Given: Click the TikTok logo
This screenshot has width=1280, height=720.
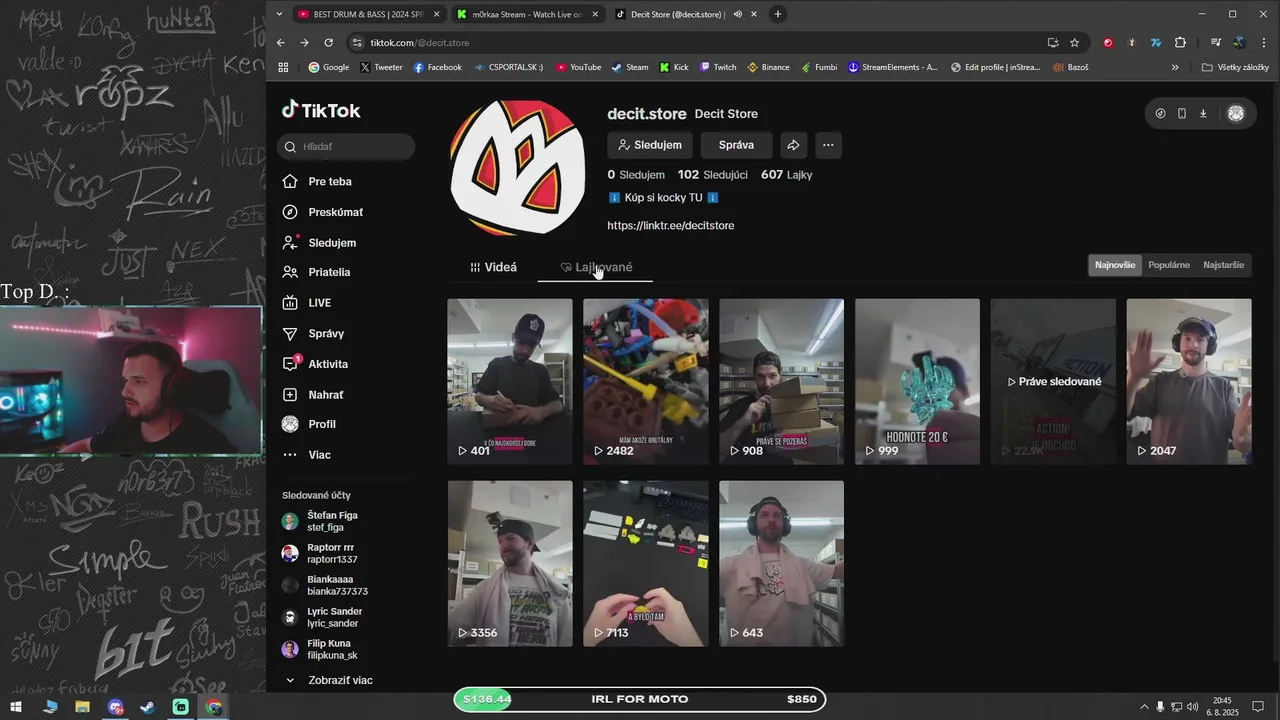Looking at the screenshot, I should 321,110.
